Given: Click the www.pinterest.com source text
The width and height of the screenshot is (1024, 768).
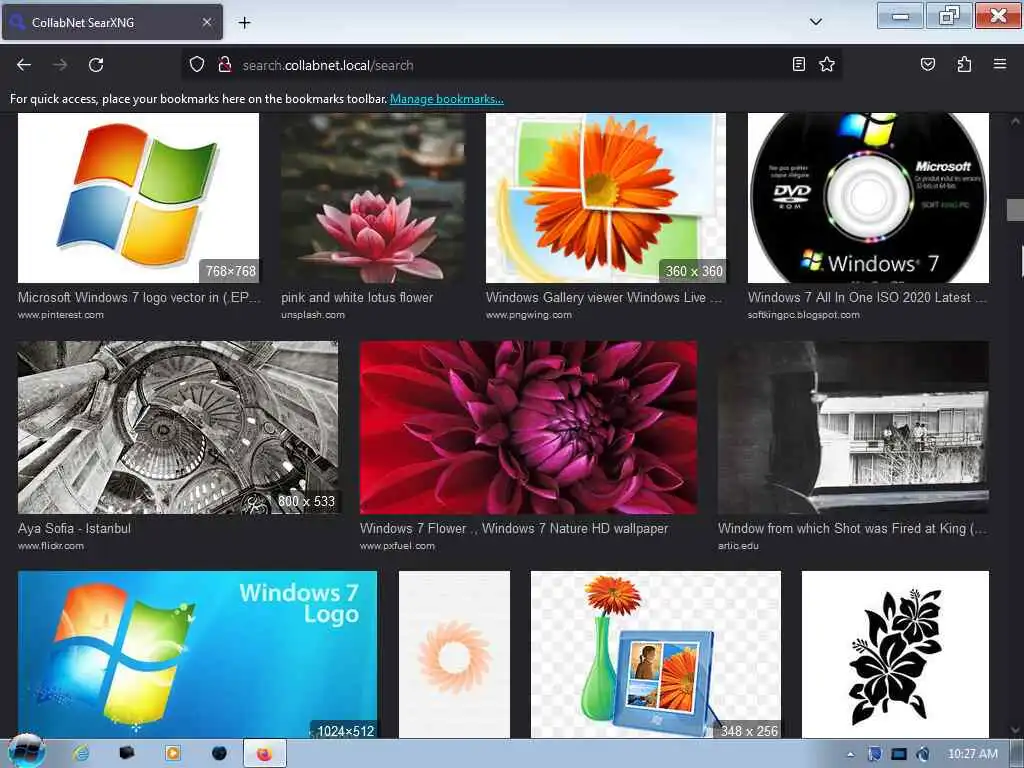Looking at the screenshot, I should coord(61,315).
